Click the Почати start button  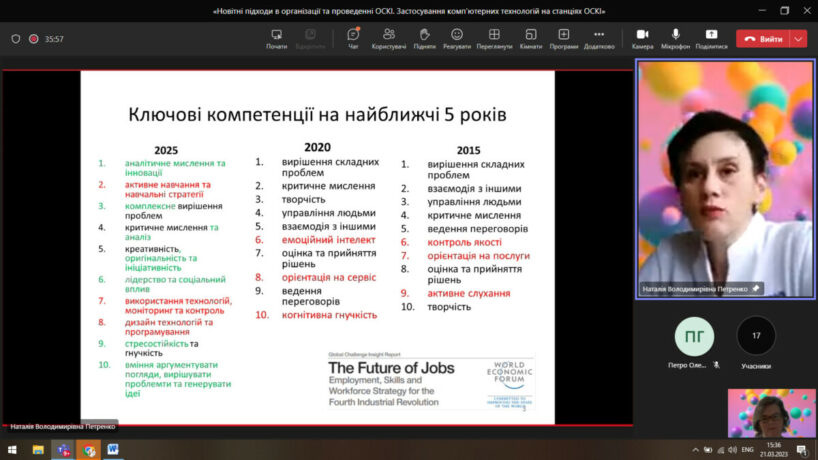click(x=276, y=38)
